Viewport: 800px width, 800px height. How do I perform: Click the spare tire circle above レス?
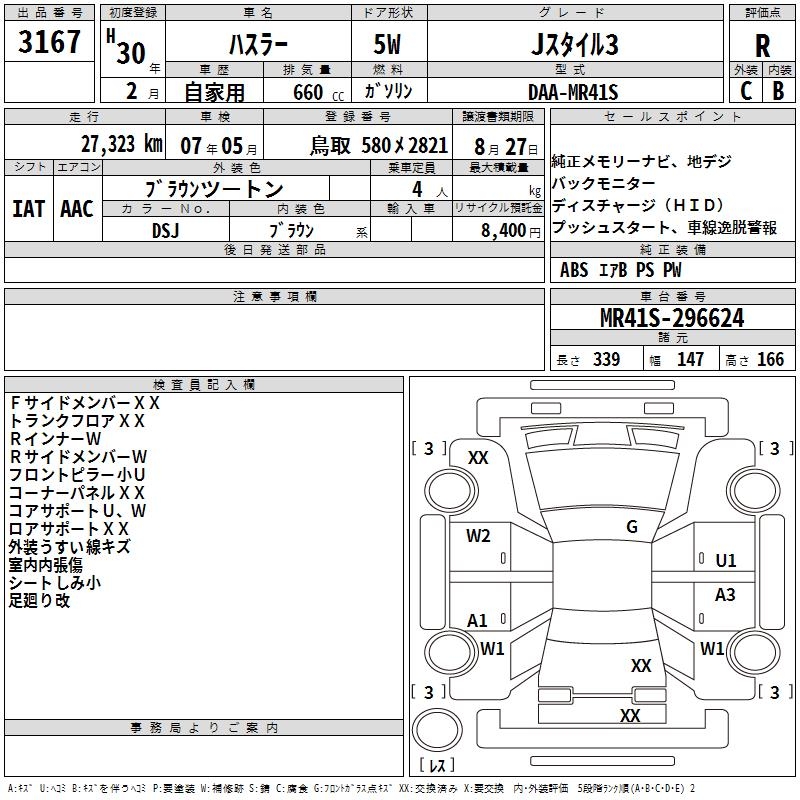click(x=437, y=731)
